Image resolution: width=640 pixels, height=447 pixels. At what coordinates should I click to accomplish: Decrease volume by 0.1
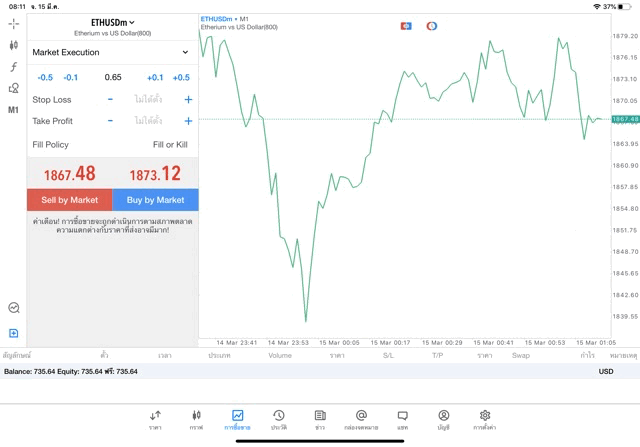coord(71,78)
